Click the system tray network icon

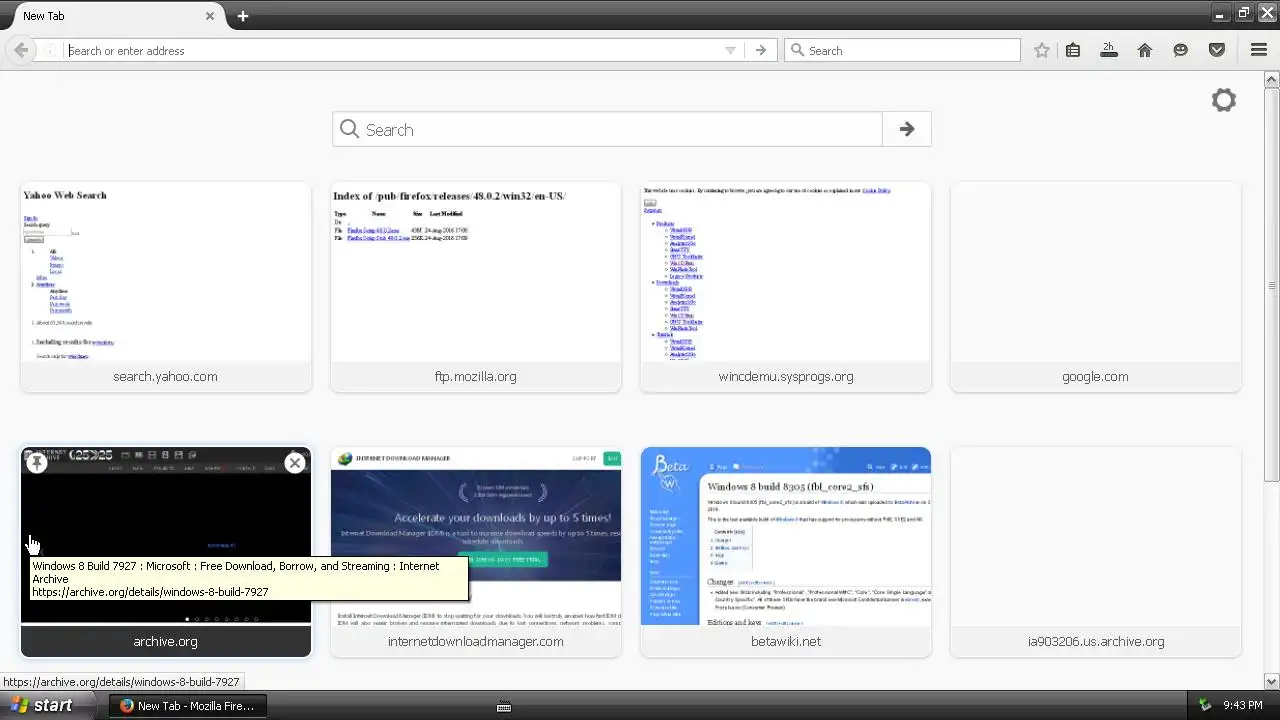click(1205, 706)
